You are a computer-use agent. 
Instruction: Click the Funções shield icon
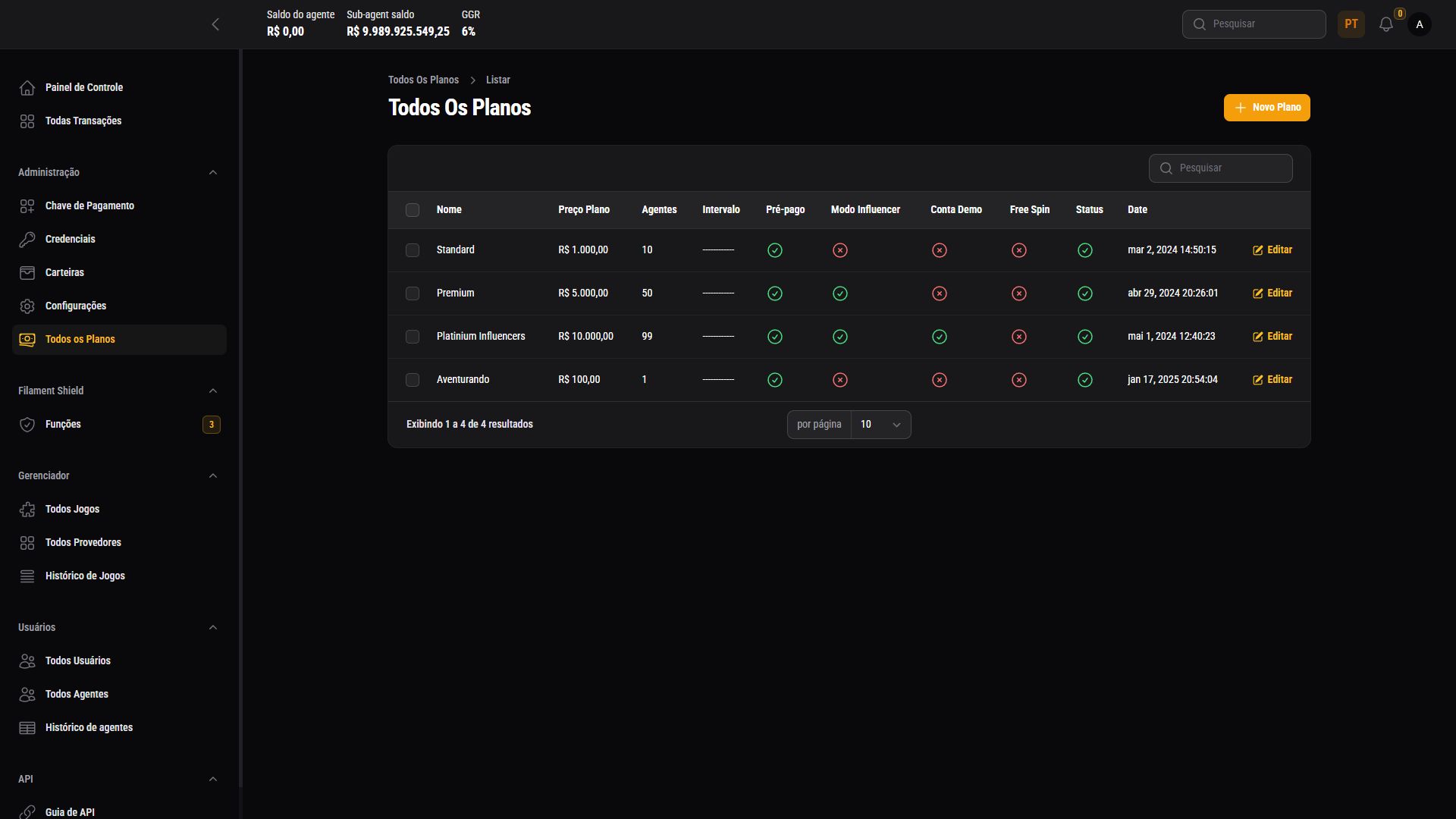tap(27, 425)
